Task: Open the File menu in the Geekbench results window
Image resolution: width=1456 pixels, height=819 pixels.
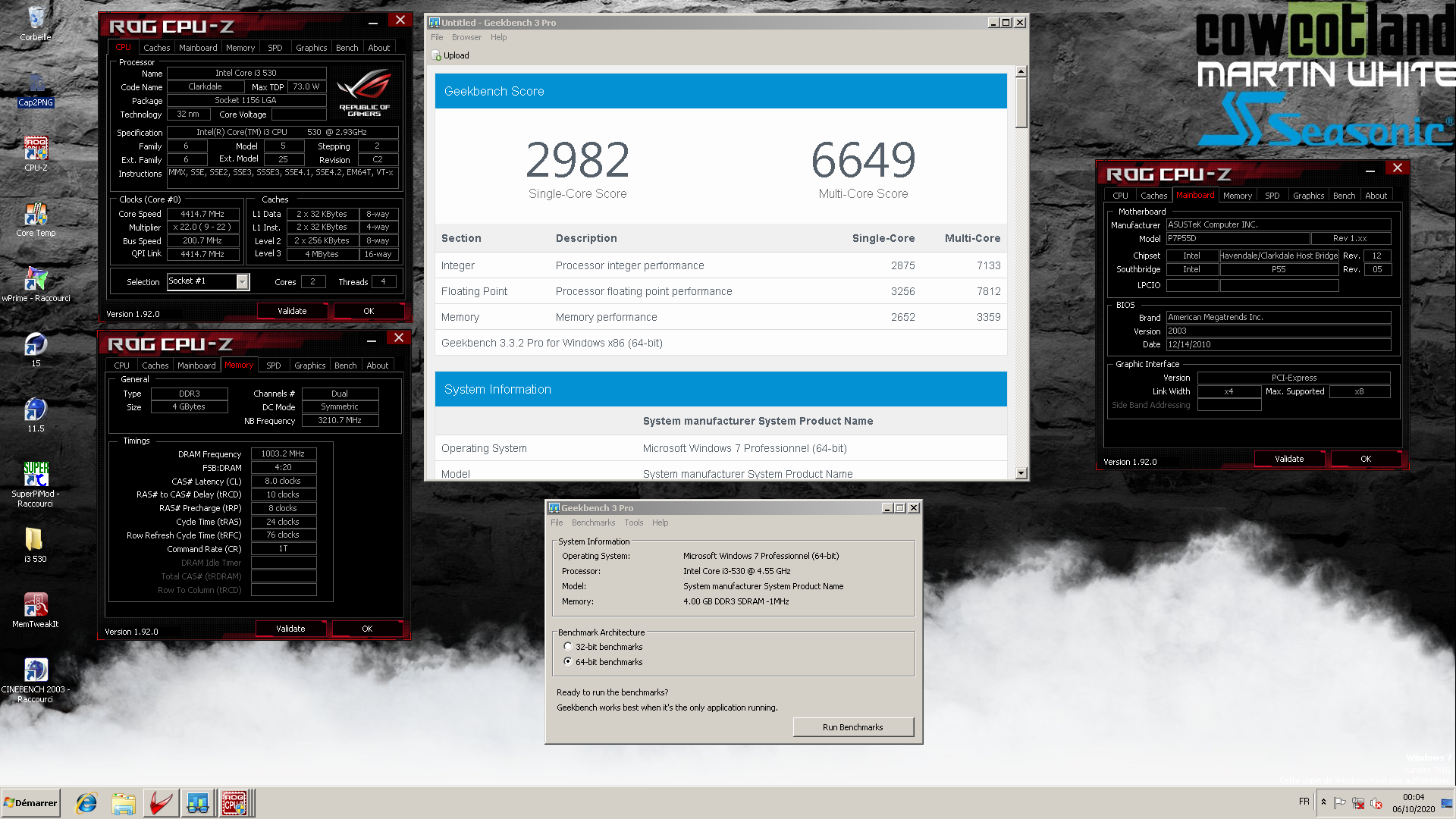Action: (x=437, y=37)
